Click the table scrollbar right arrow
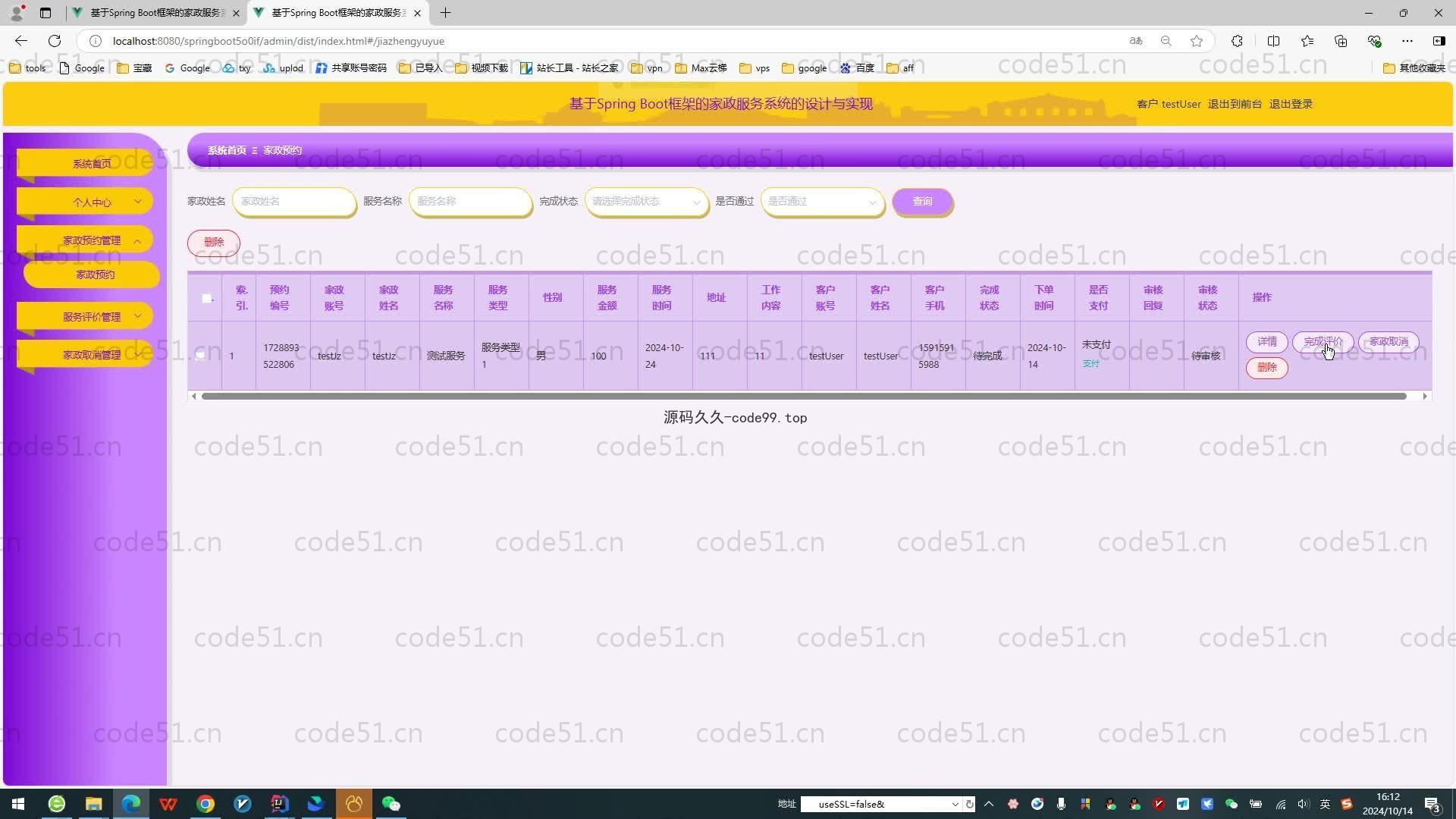Screen dimensions: 1456x819 pyautogui.click(x=1425, y=396)
